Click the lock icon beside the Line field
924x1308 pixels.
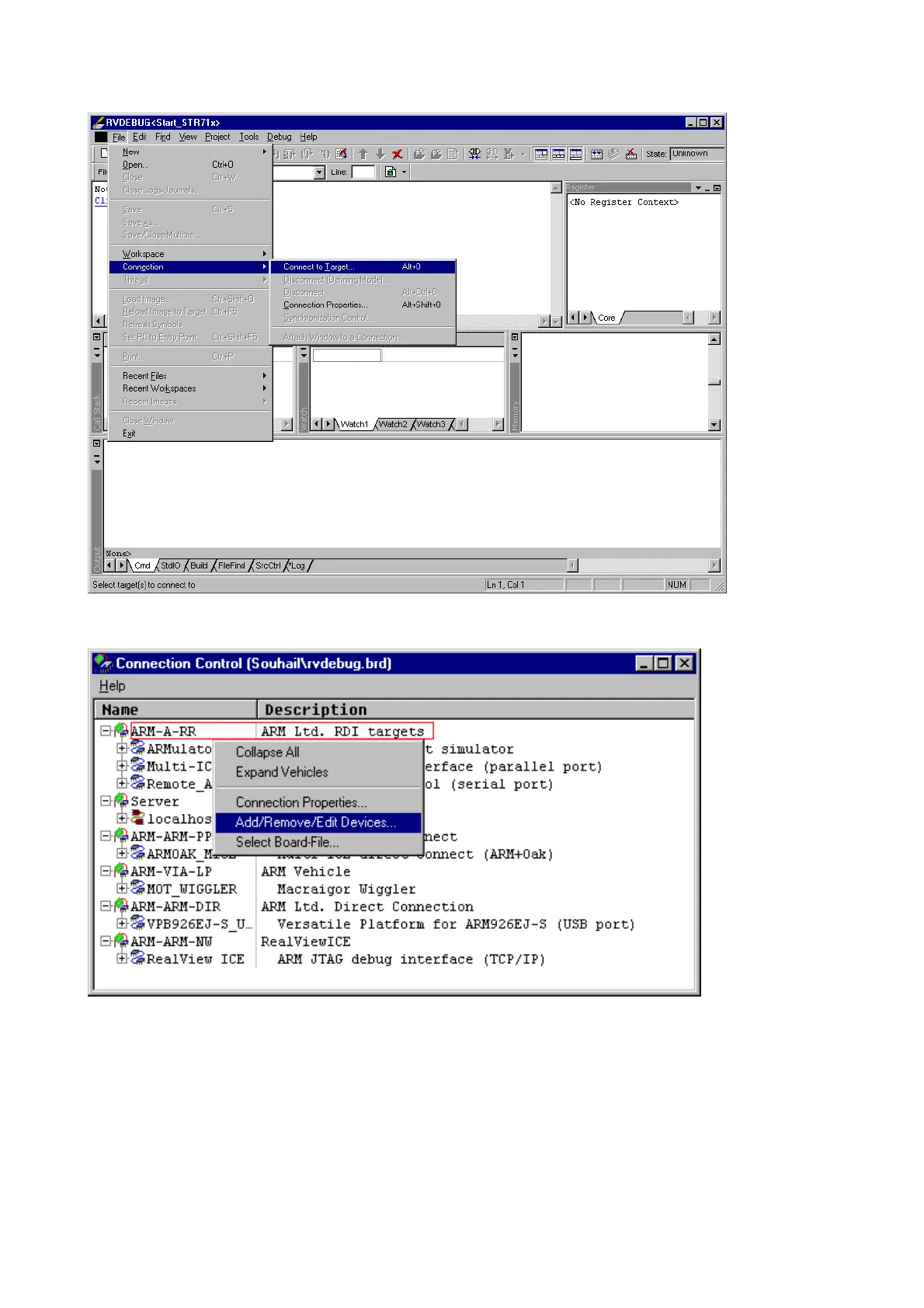click(x=391, y=172)
